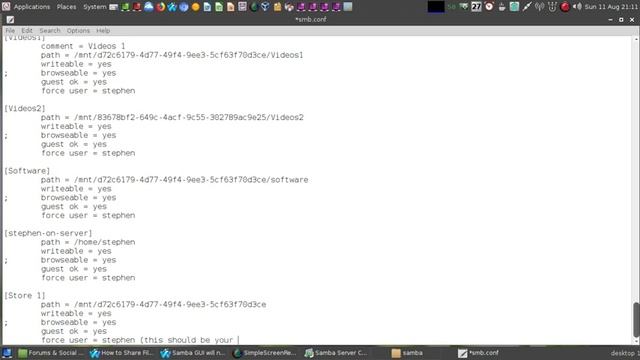Image resolution: width=640 pixels, height=360 pixels.
Task: Switch to Forums & Social taskbar window
Action: tap(51, 353)
